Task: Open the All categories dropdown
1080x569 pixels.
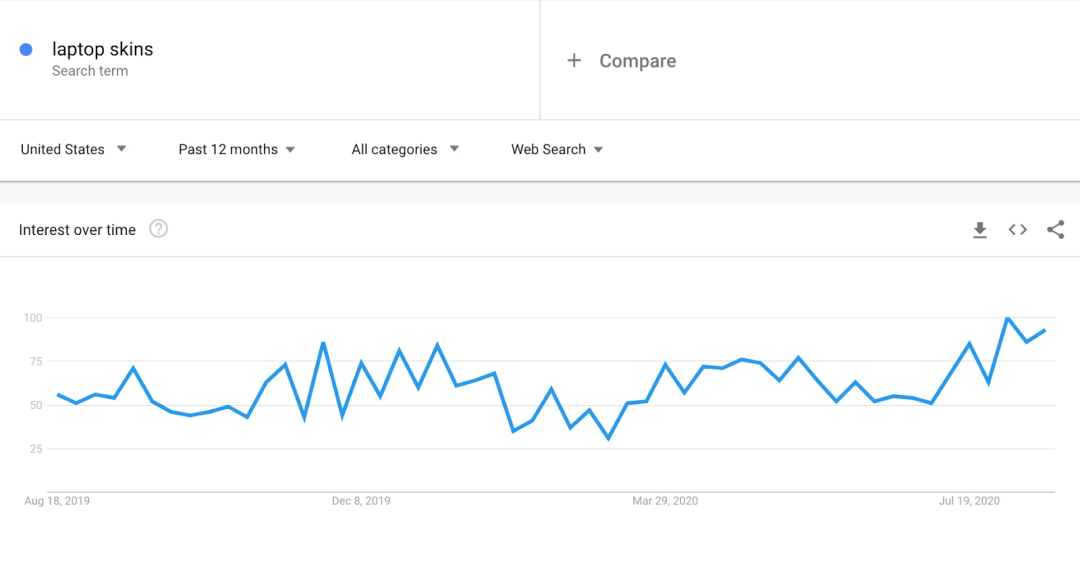Action: [405, 149]
